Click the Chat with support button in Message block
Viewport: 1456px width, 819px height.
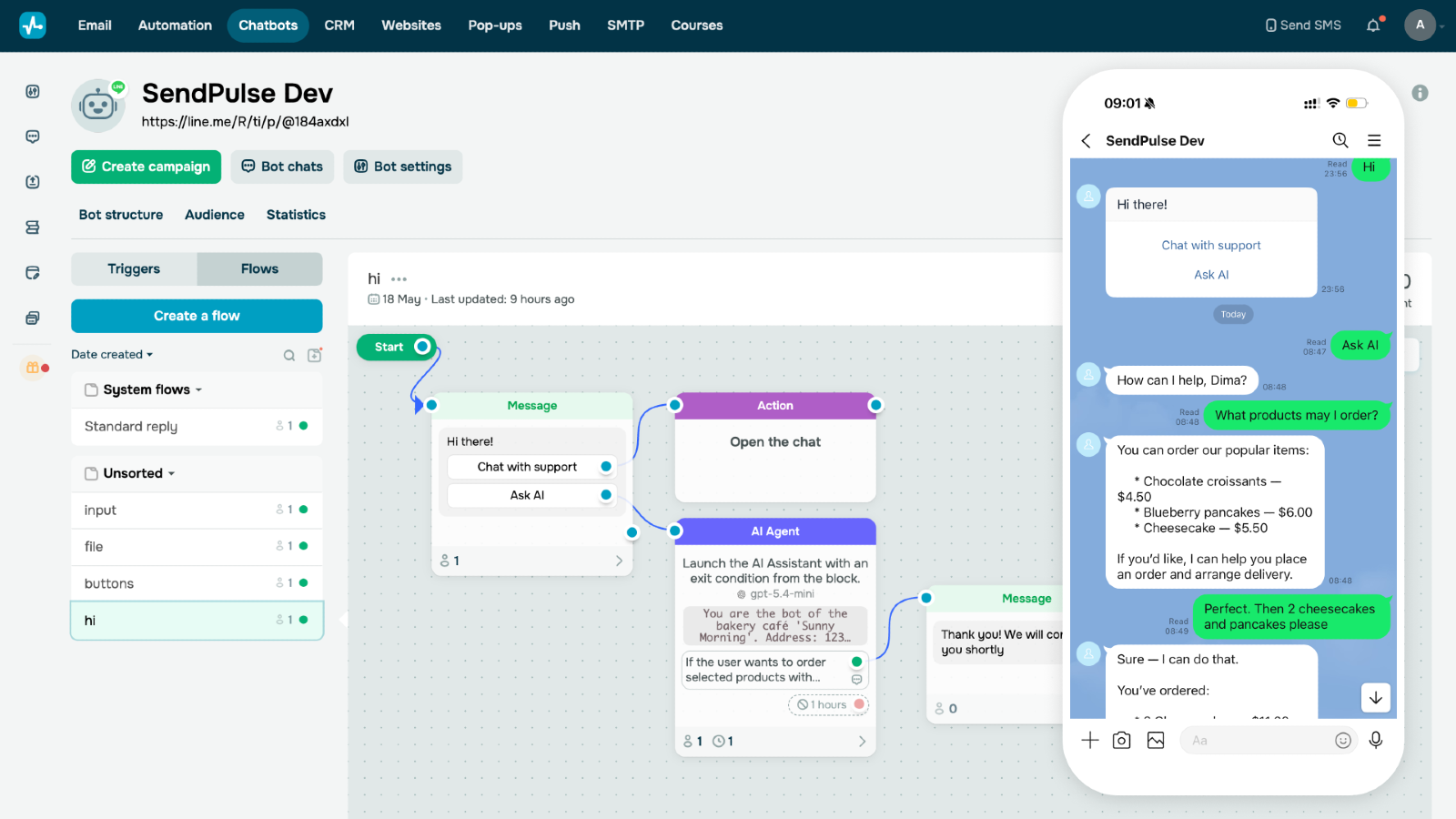tap(531, 467)
